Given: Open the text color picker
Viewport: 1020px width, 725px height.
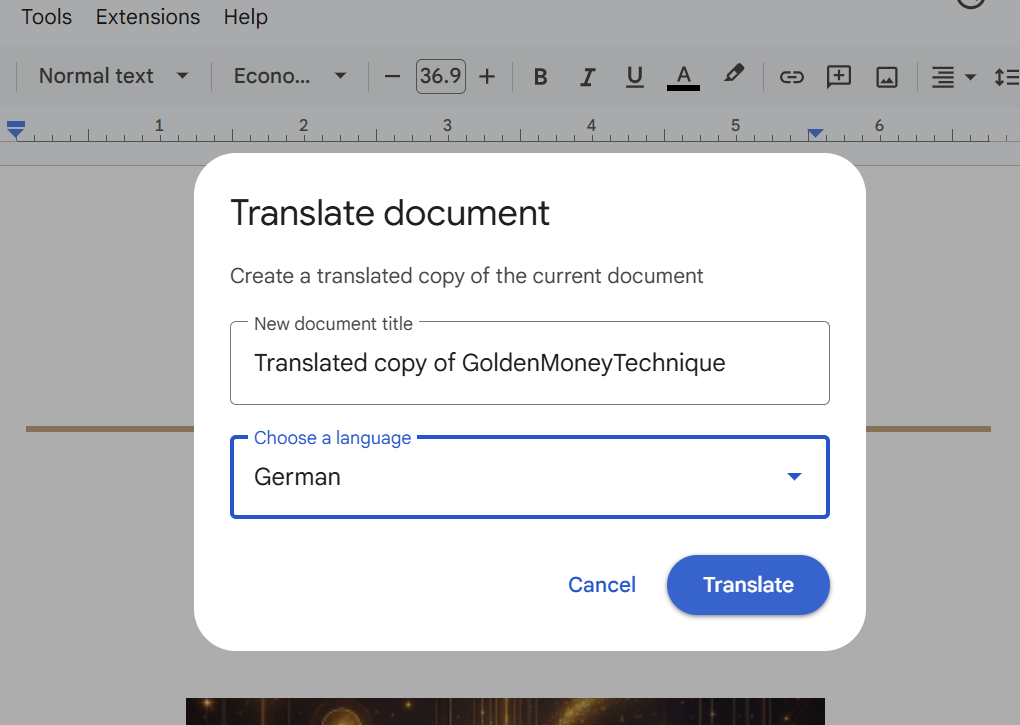Looking at the screenshot, I should click(x=683, y=77).
